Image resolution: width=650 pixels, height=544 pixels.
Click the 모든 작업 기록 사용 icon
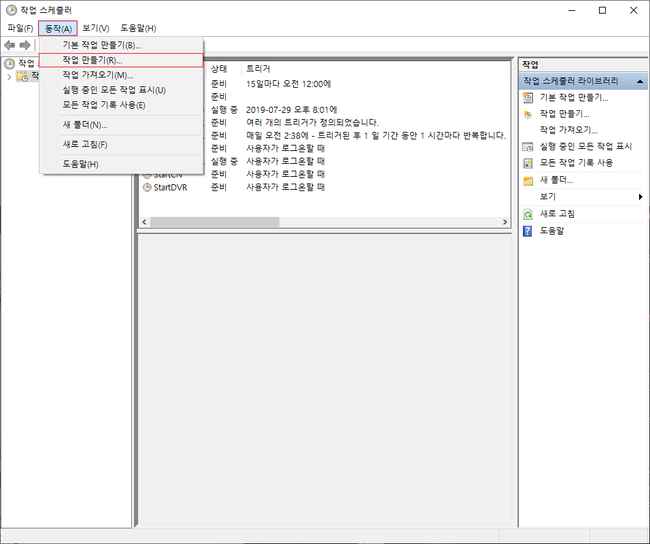(x=528, y=162)
